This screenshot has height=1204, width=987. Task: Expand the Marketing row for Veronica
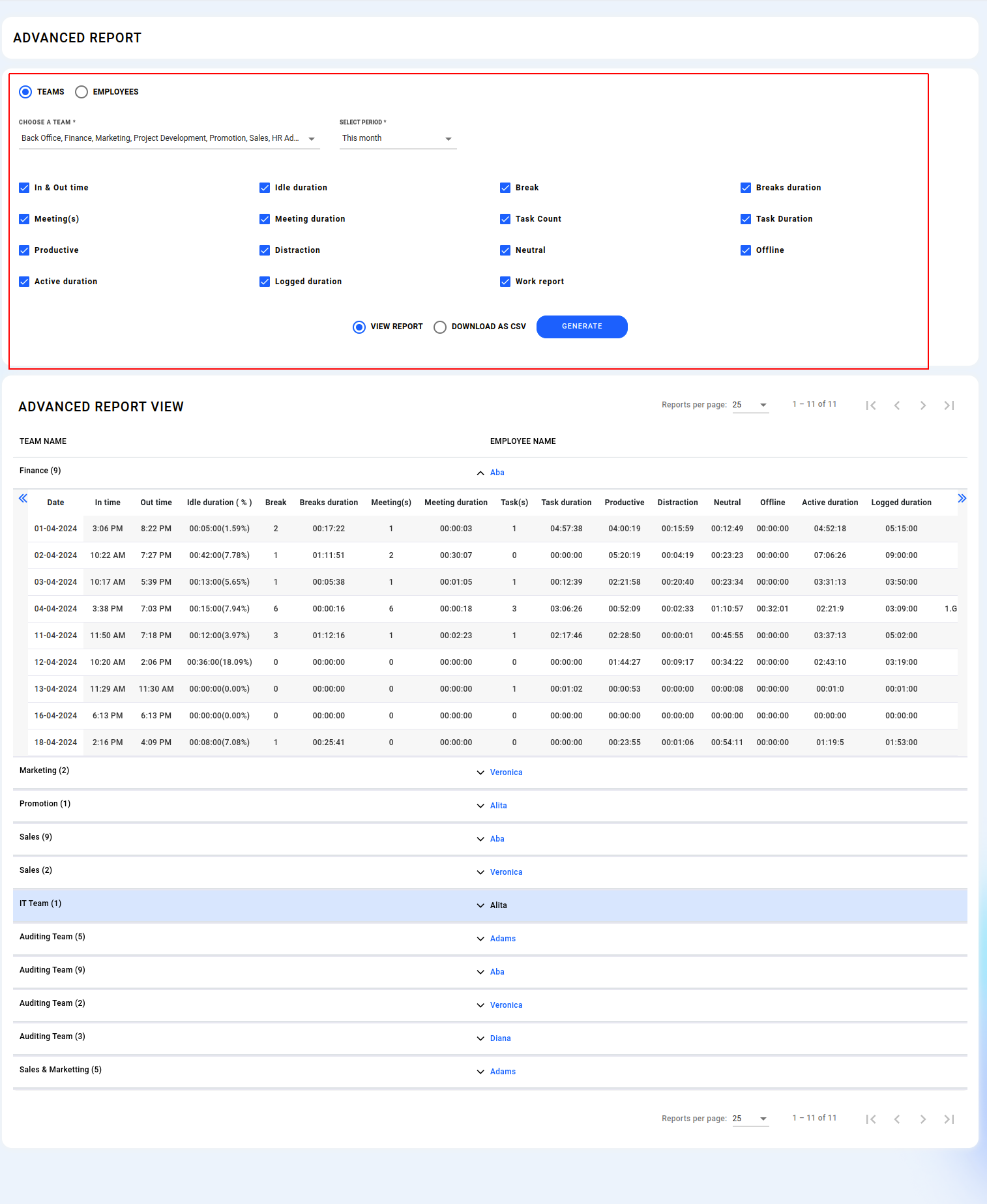click(x=480, y=772)
